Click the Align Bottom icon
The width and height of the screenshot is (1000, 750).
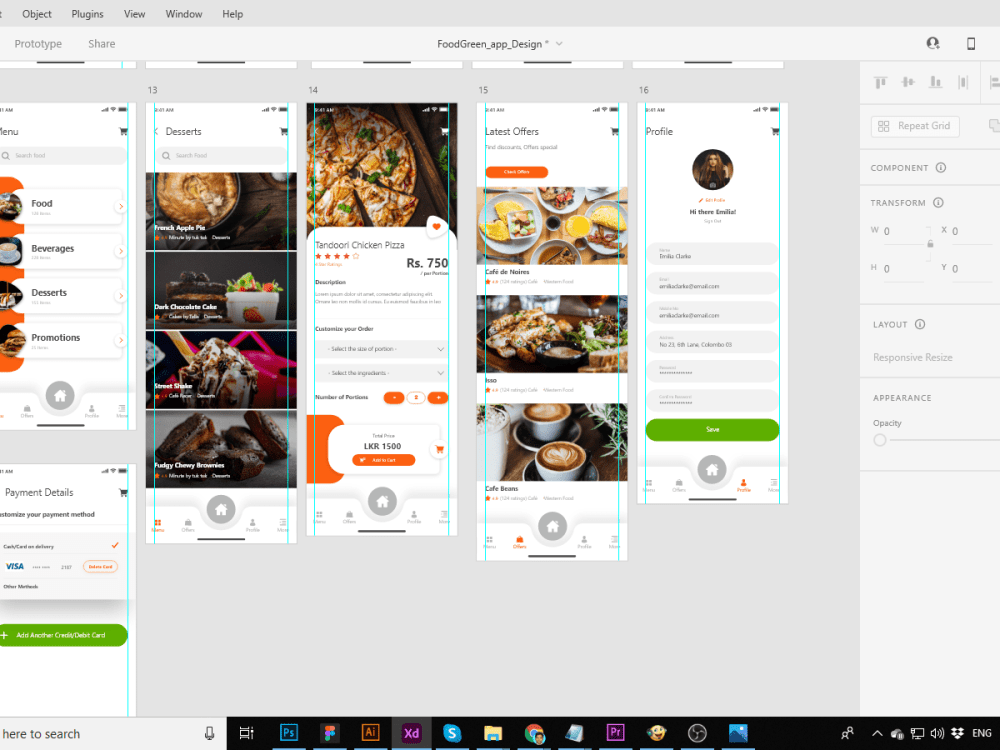point(936,82)
